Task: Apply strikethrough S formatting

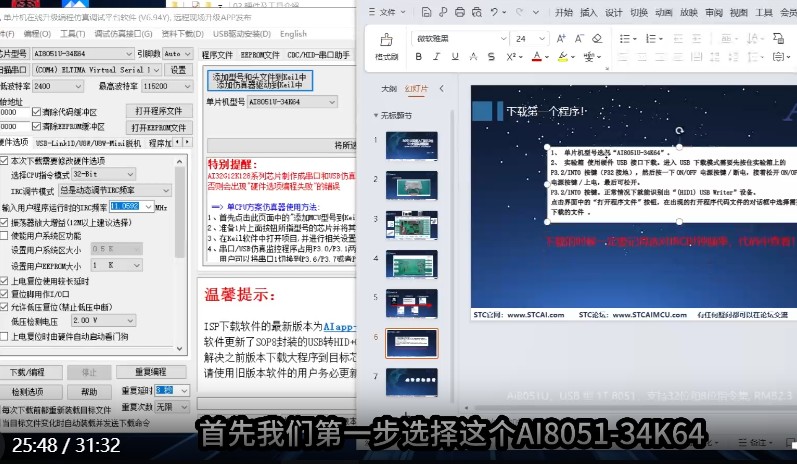Action: (x=491, y=56)
